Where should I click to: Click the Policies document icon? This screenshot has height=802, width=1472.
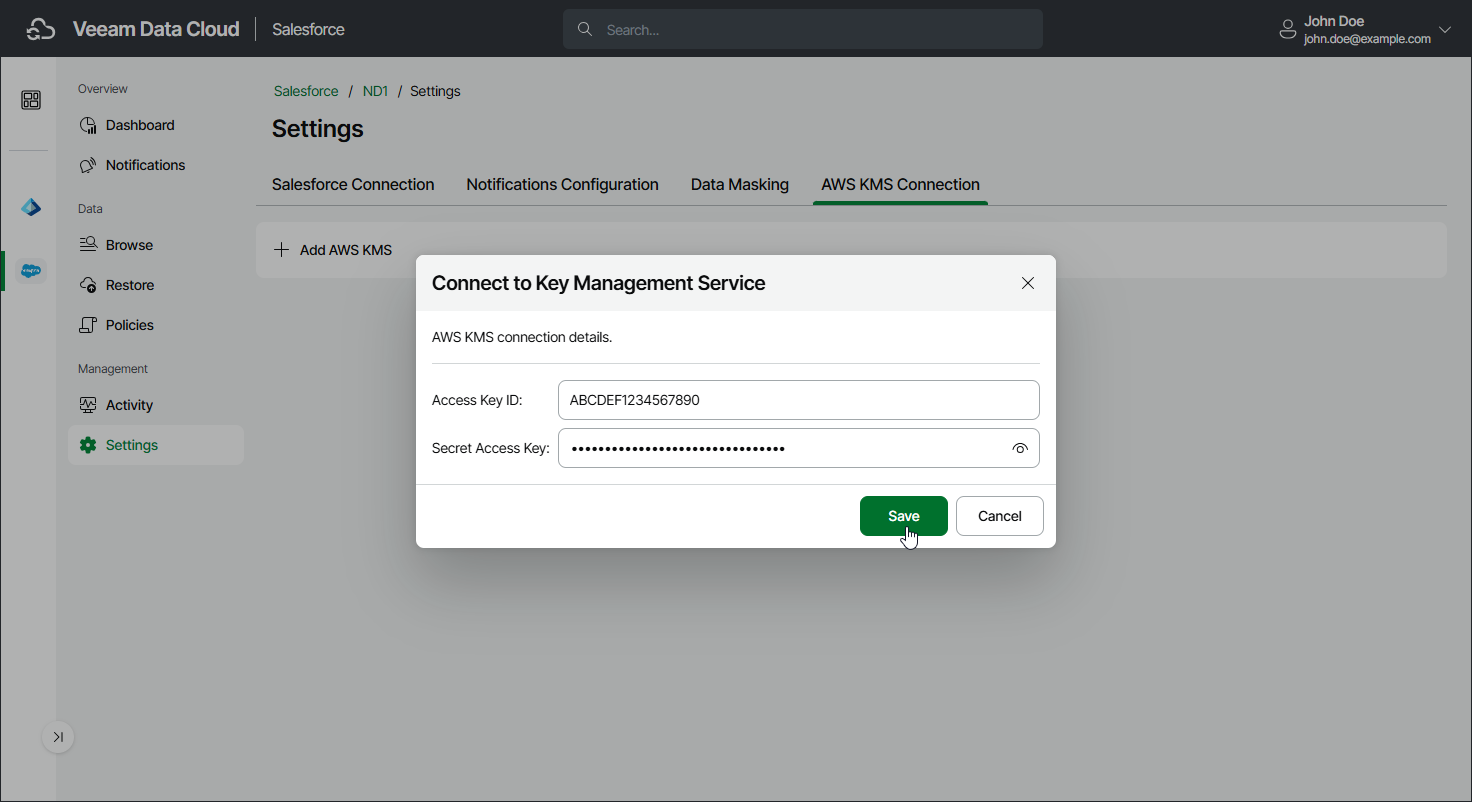[x=88, y=325]
